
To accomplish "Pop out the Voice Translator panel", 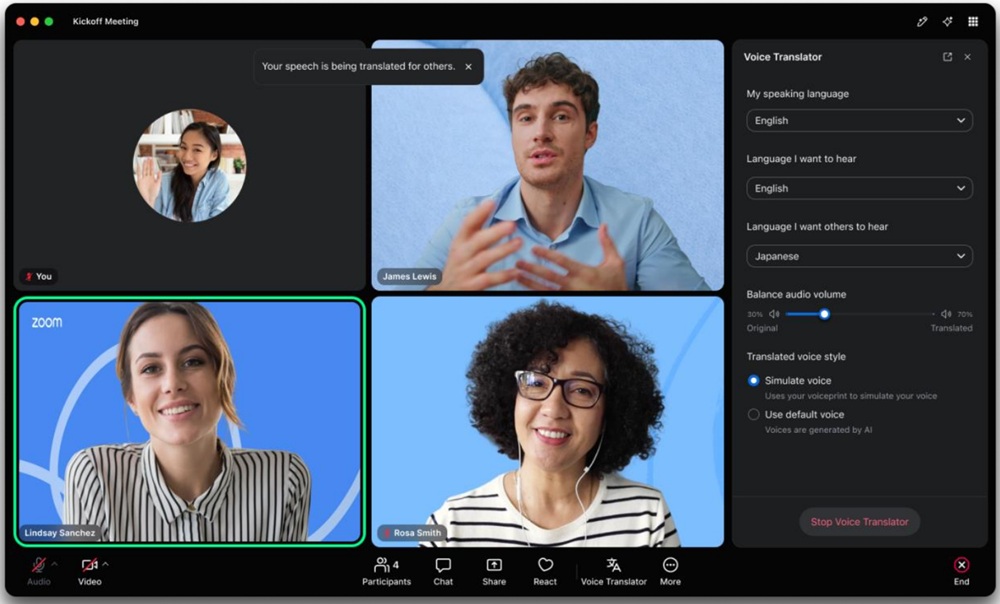I will click(948, 57).
